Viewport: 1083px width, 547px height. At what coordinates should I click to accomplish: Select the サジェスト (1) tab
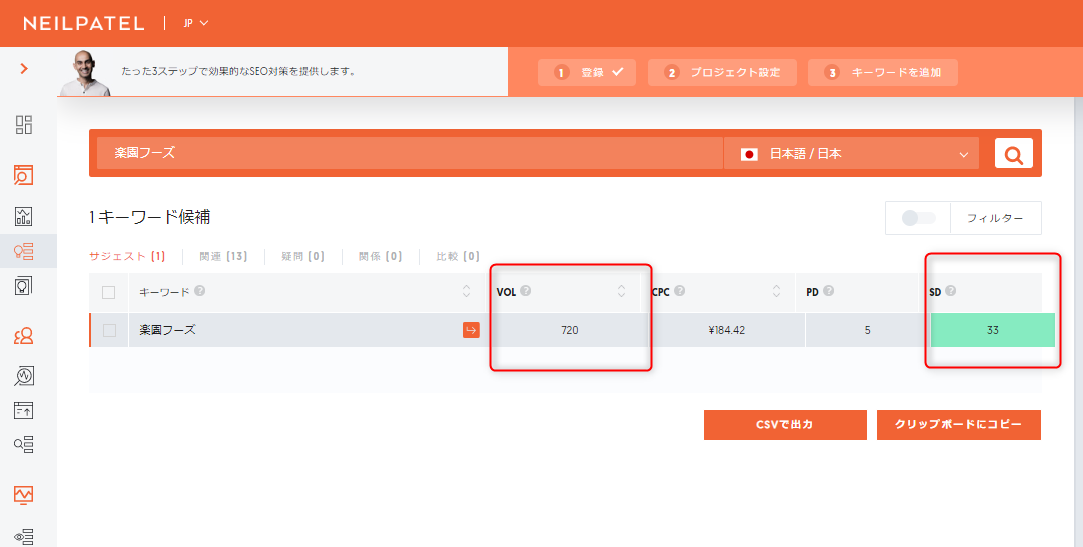(127, 256)
